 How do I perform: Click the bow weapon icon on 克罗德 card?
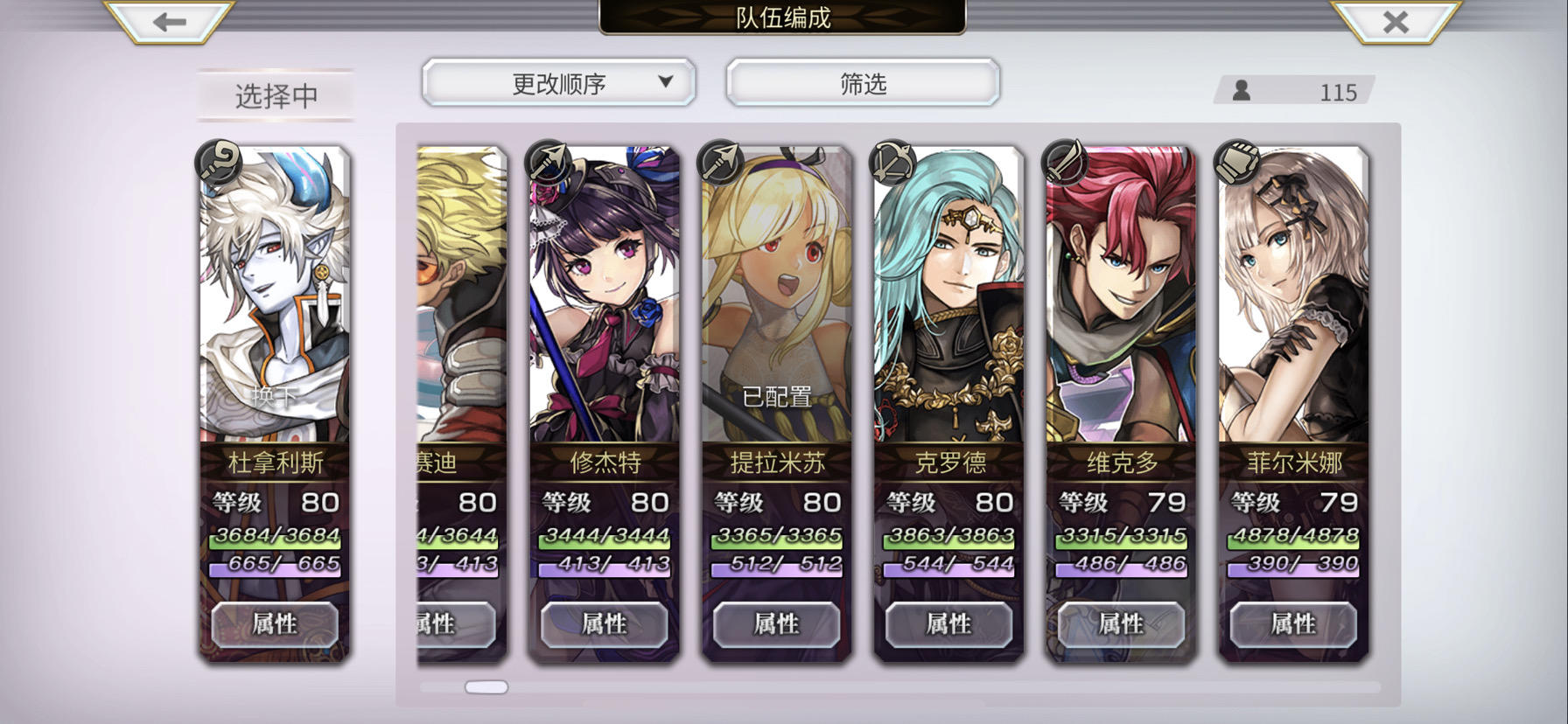coord(893,163)
